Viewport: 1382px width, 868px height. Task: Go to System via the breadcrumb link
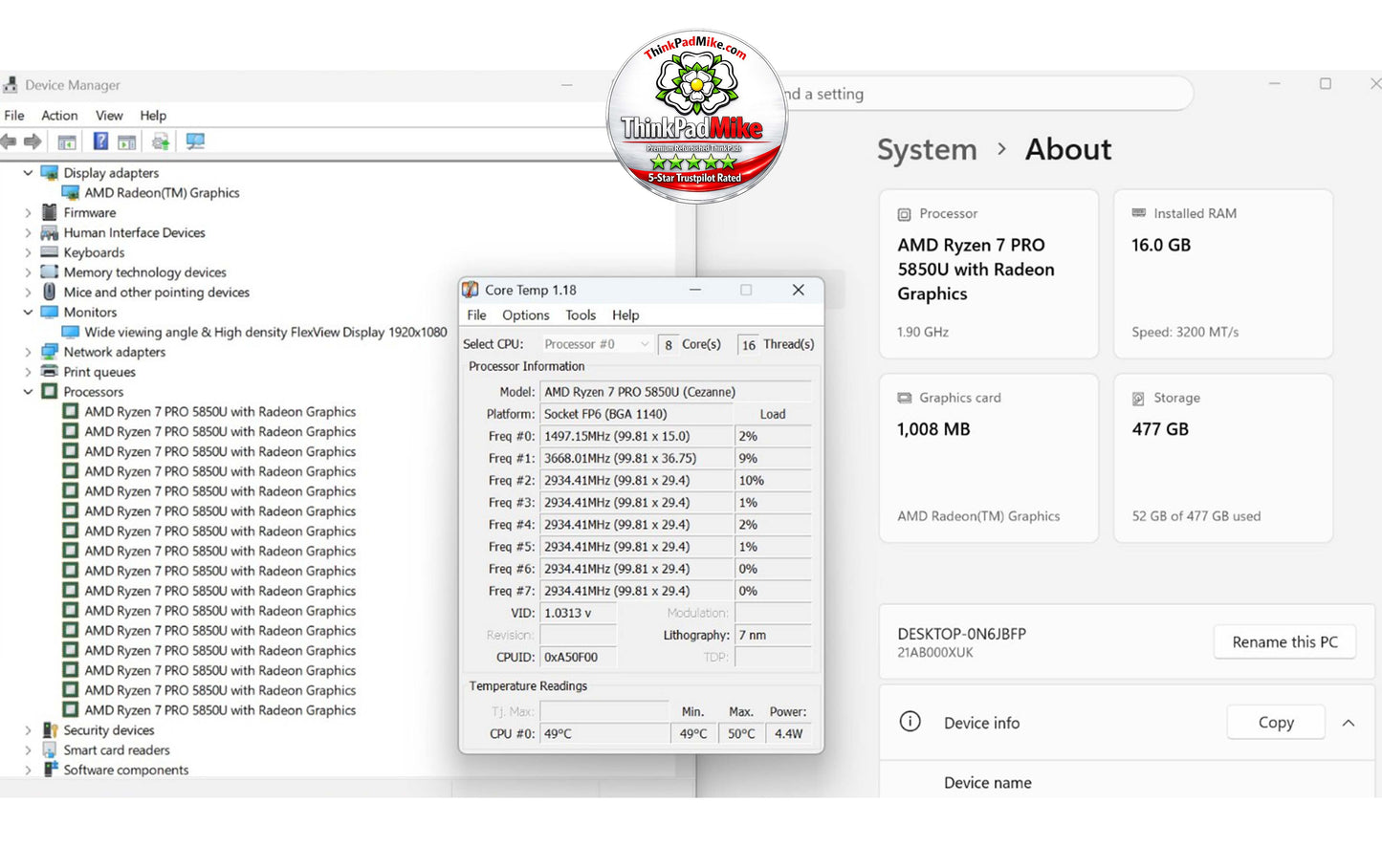pos(927,149)
